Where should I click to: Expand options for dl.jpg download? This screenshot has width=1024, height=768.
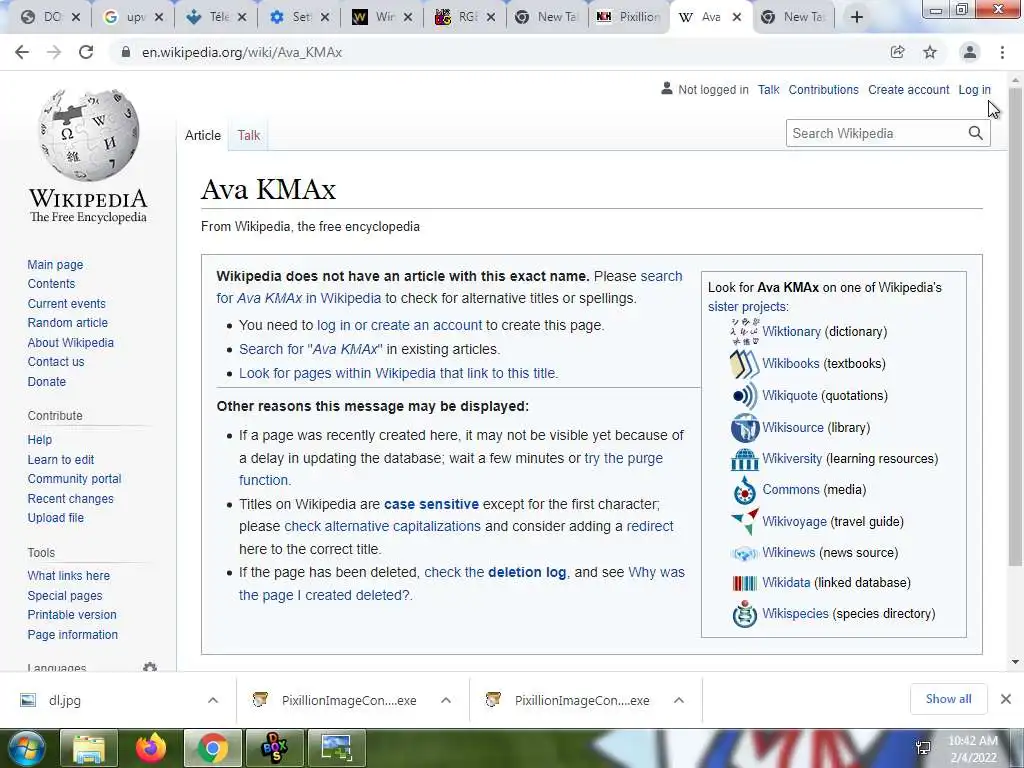point(213,700)
